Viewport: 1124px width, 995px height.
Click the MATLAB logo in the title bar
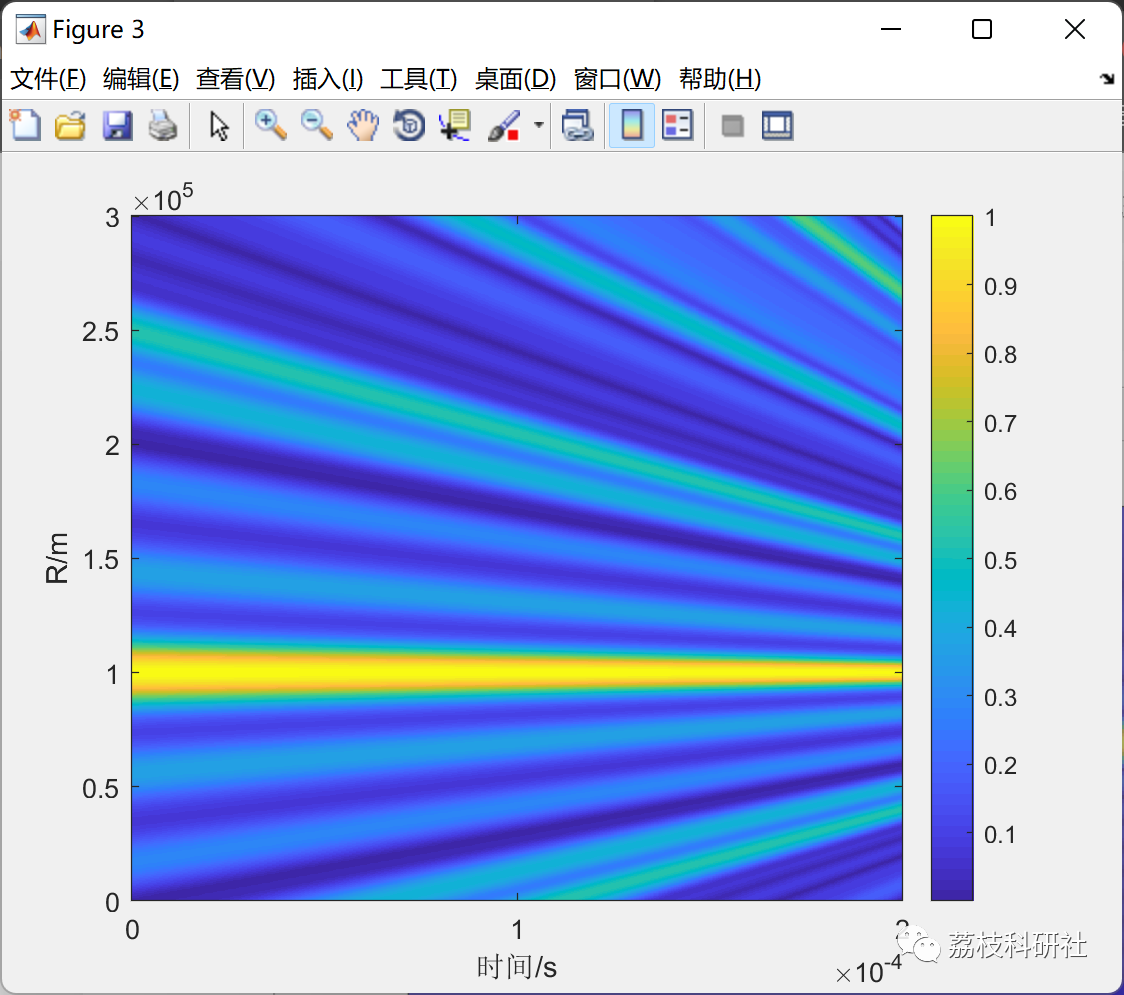tap(30, 29)
